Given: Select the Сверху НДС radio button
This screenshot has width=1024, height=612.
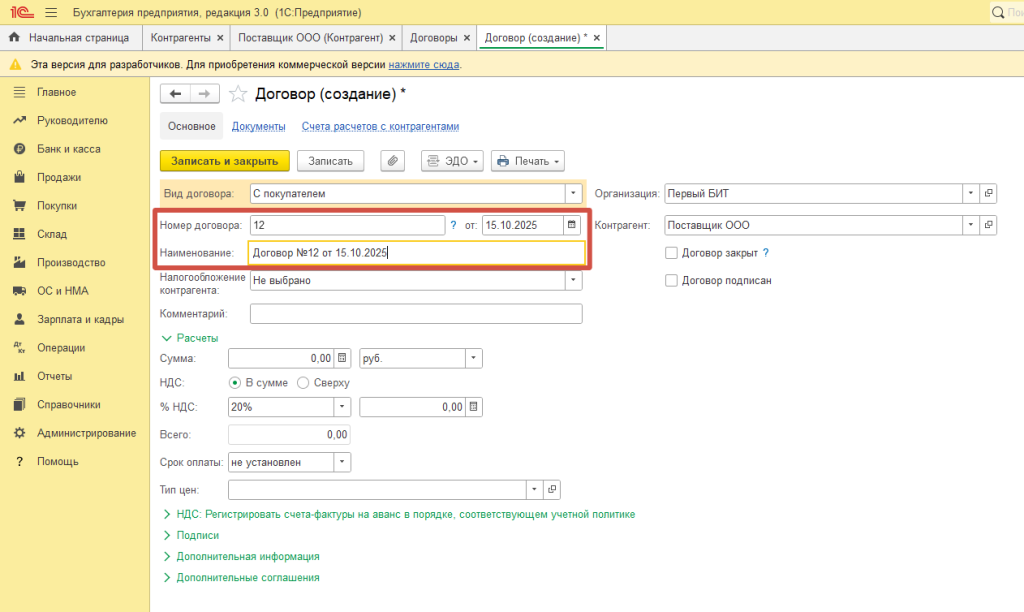Looking at the screenshot, I should click(x=303, y=382).
